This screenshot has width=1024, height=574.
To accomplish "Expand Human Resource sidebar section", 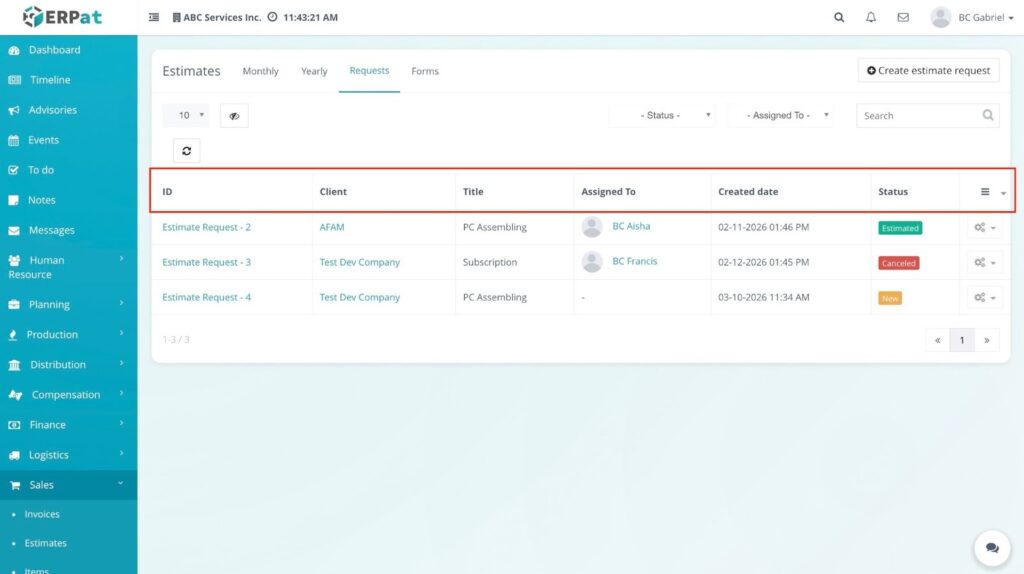I will 68,267.
